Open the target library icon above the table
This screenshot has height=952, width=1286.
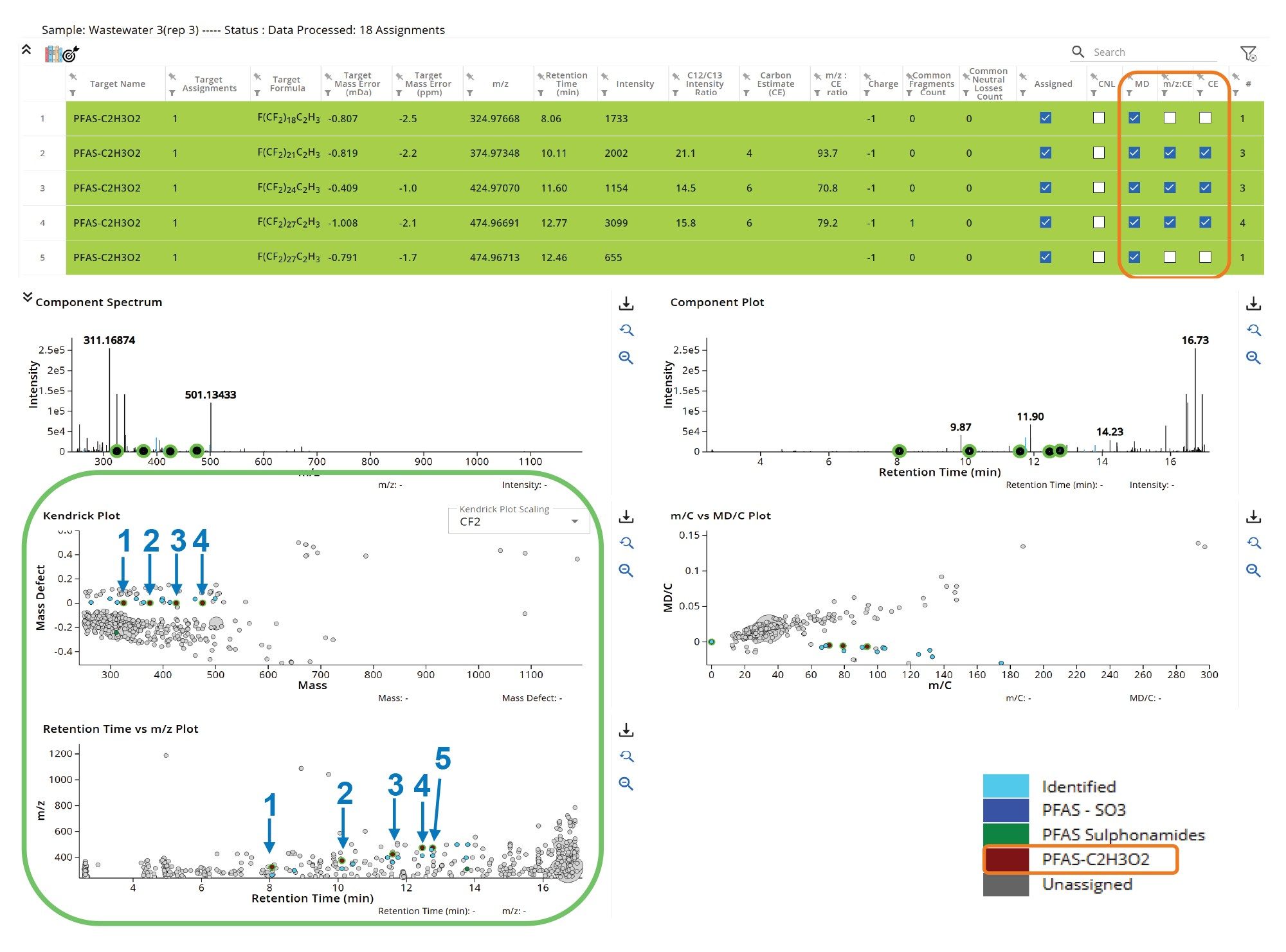[62, 53]
